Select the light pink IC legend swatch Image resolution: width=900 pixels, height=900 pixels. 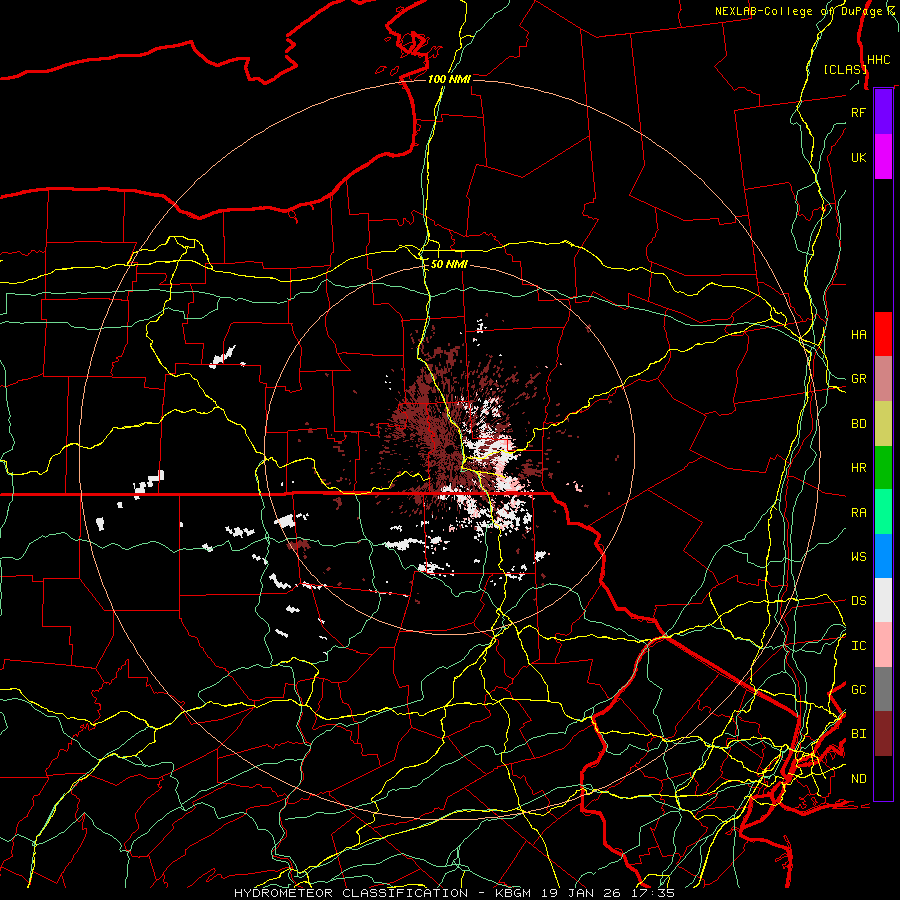pyautogui.click(x=883, y=645)
